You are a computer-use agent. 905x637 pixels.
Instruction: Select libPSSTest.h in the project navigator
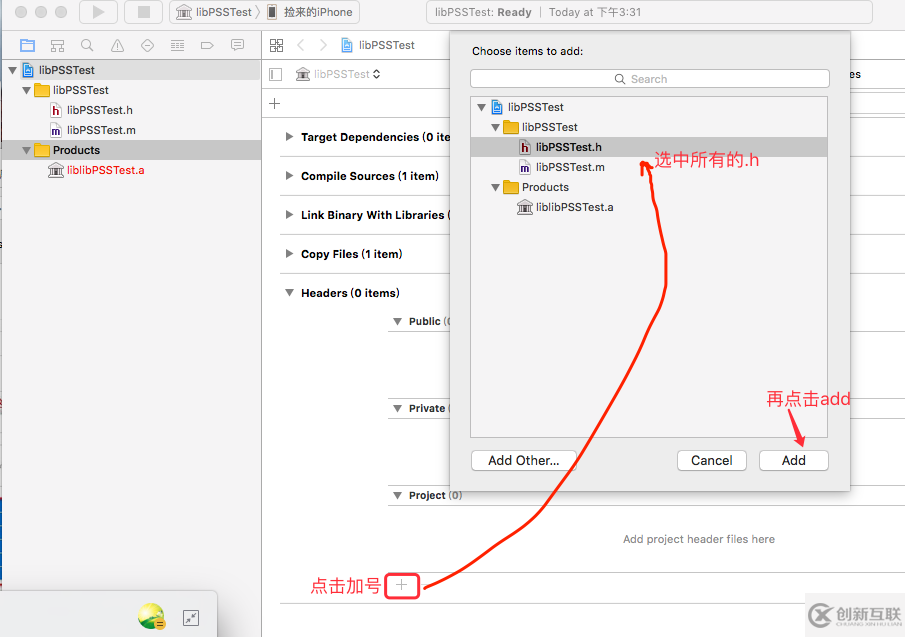(92, 110)
